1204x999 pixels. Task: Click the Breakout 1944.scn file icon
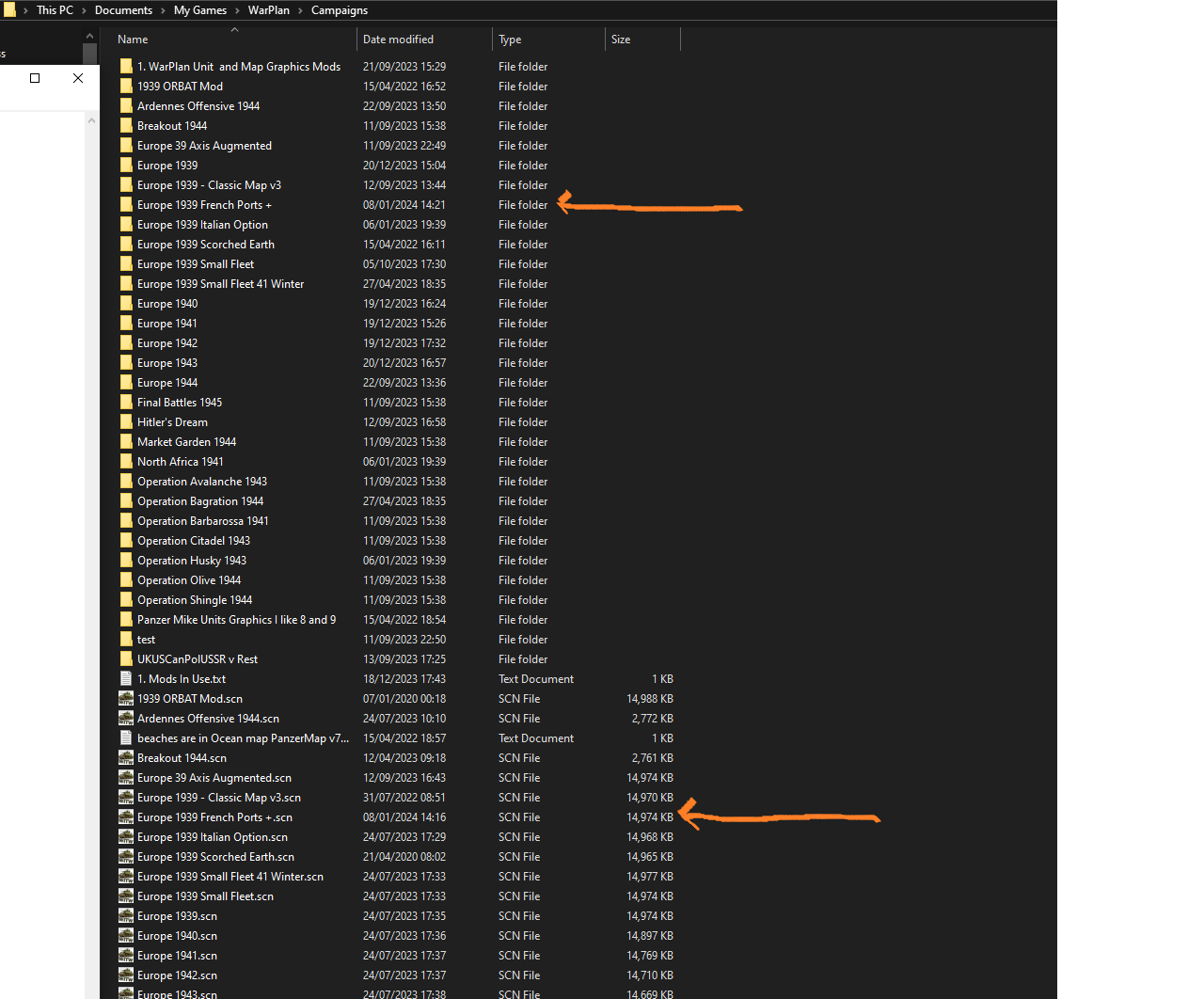pos(126,757)
